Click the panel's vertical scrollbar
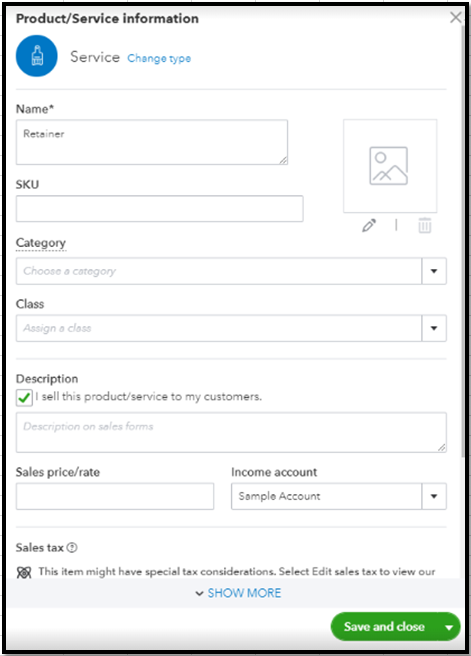This screenshot has height=656, width=471. (x=463, y=241)
